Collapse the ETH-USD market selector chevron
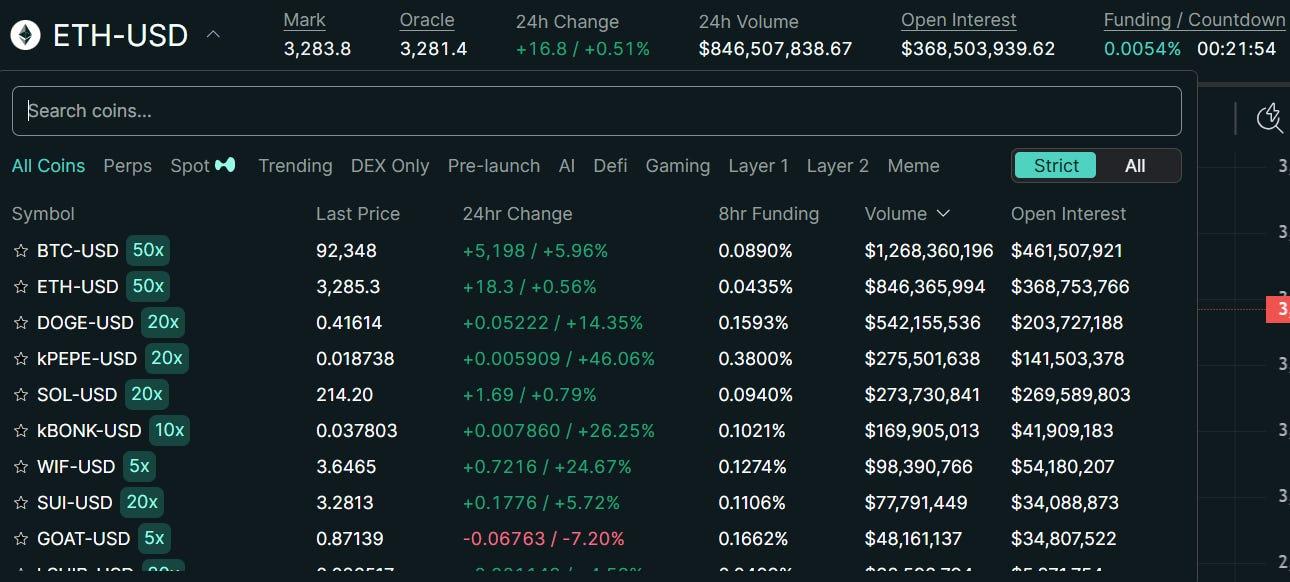Image resolution: width=1290 pixels, height=582 pixels. [213, 35]
